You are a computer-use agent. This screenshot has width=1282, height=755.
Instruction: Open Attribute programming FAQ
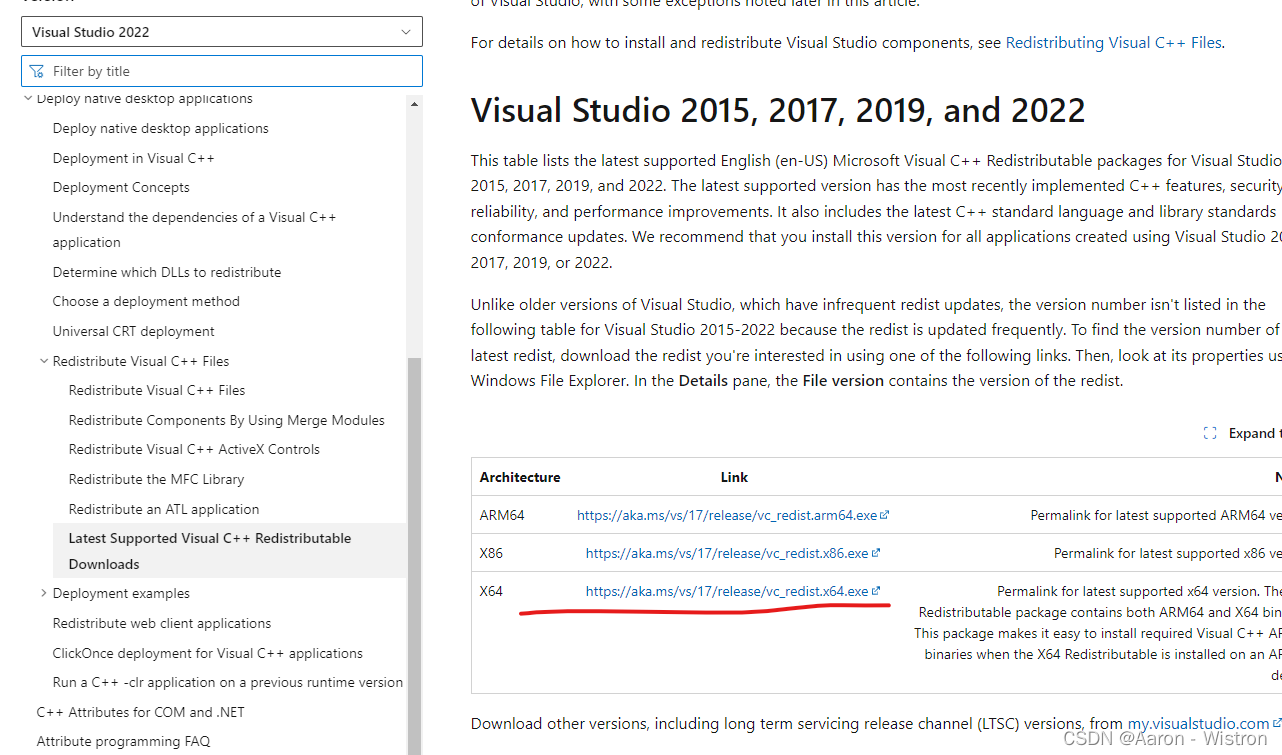coord(124,741)
